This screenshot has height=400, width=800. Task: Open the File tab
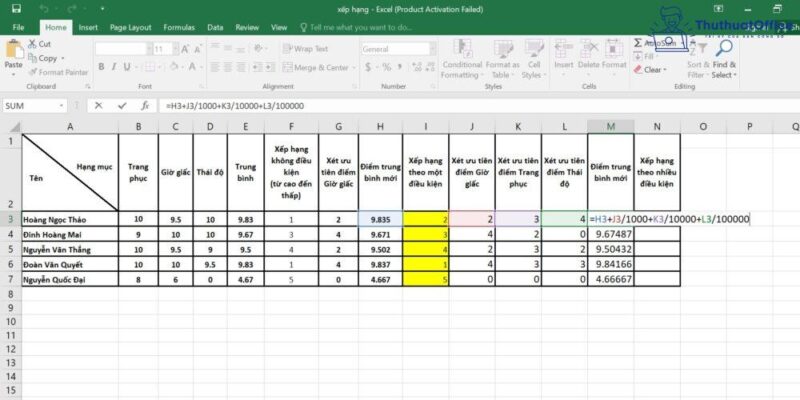(x=18, y=28)
